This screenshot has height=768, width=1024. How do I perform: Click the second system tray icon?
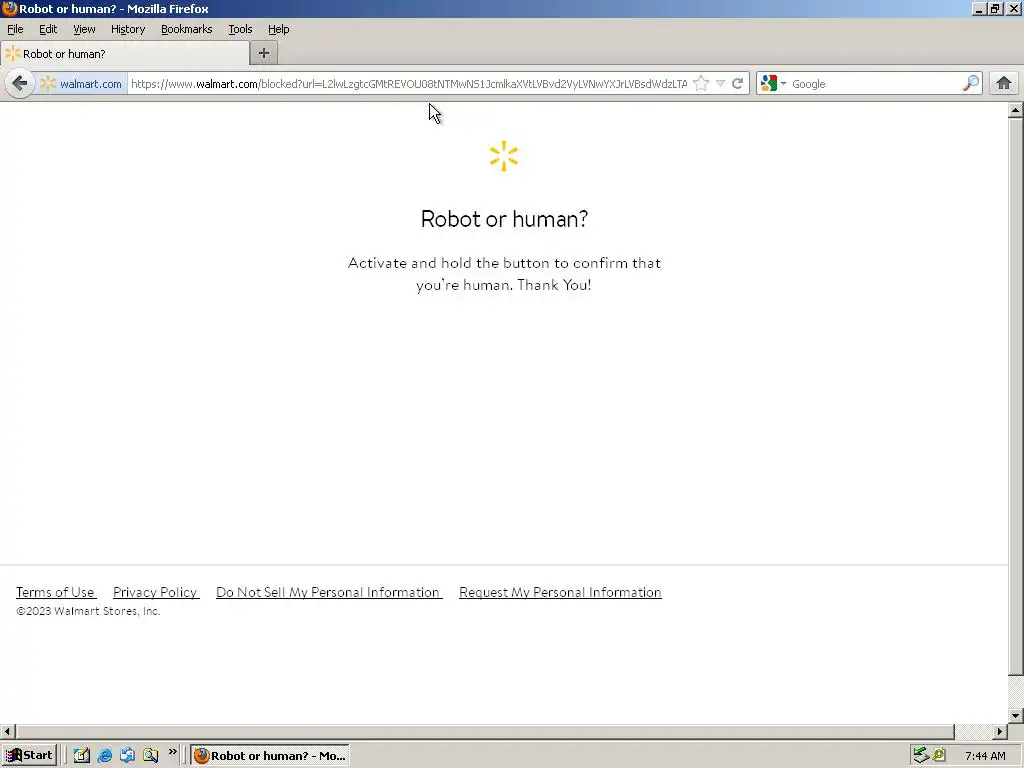click(939, 756)
